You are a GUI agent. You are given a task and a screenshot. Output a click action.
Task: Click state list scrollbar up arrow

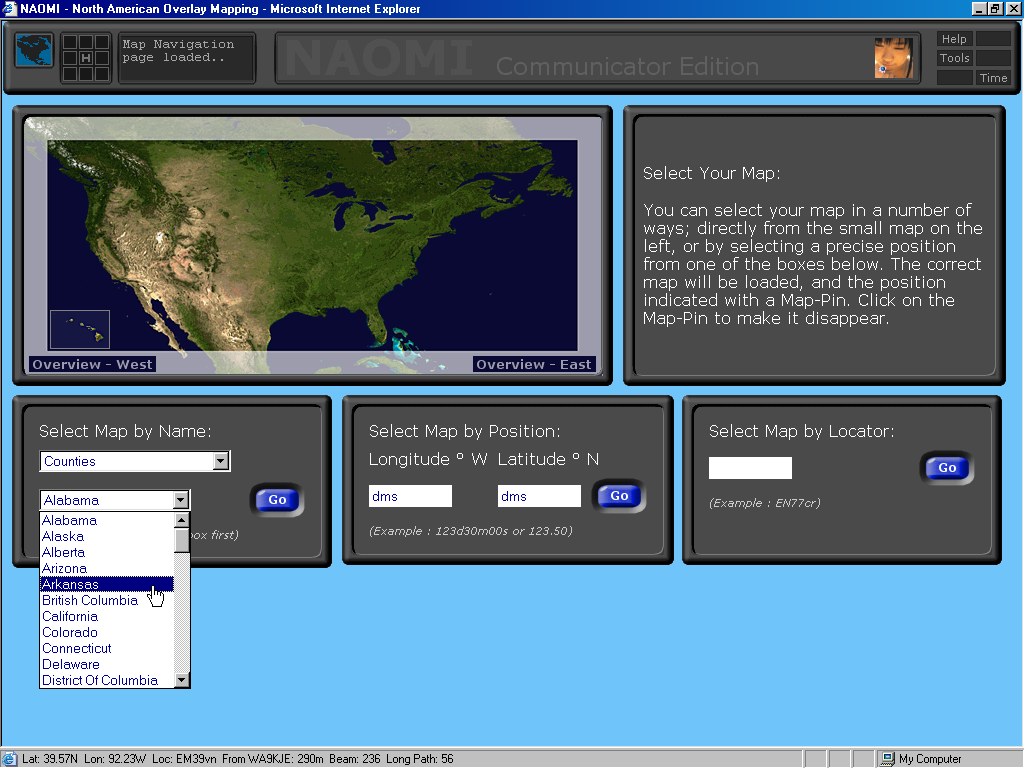pos(182,520)
